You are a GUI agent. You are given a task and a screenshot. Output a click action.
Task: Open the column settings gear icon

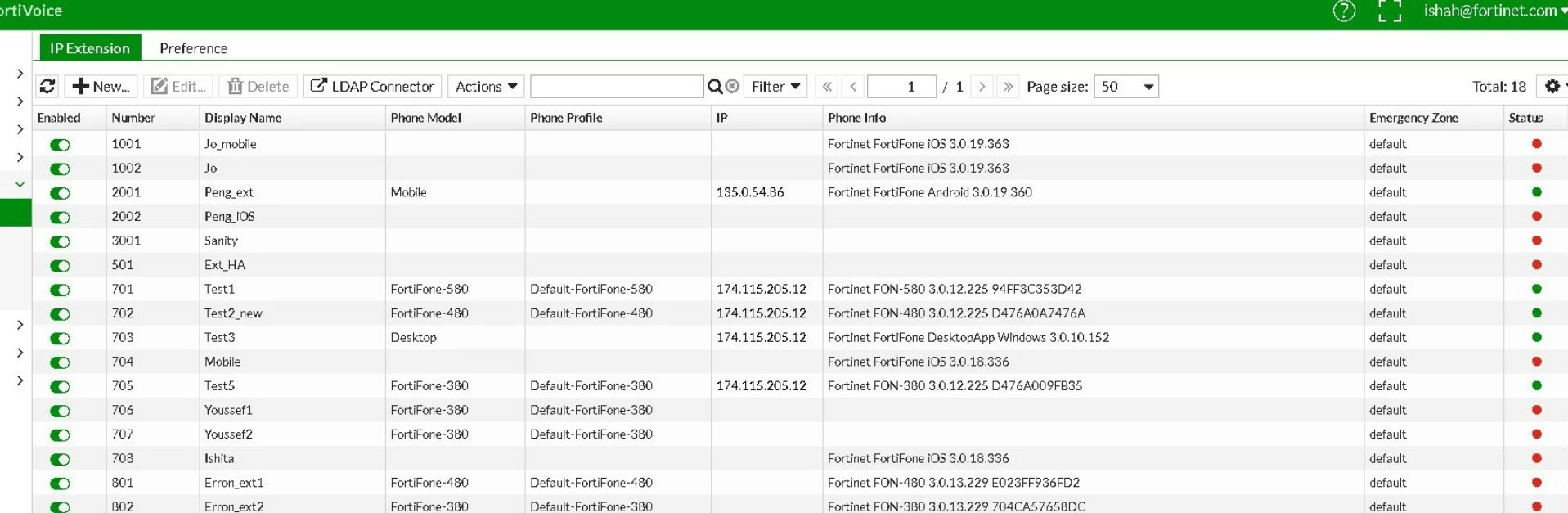coord(1552,86)
